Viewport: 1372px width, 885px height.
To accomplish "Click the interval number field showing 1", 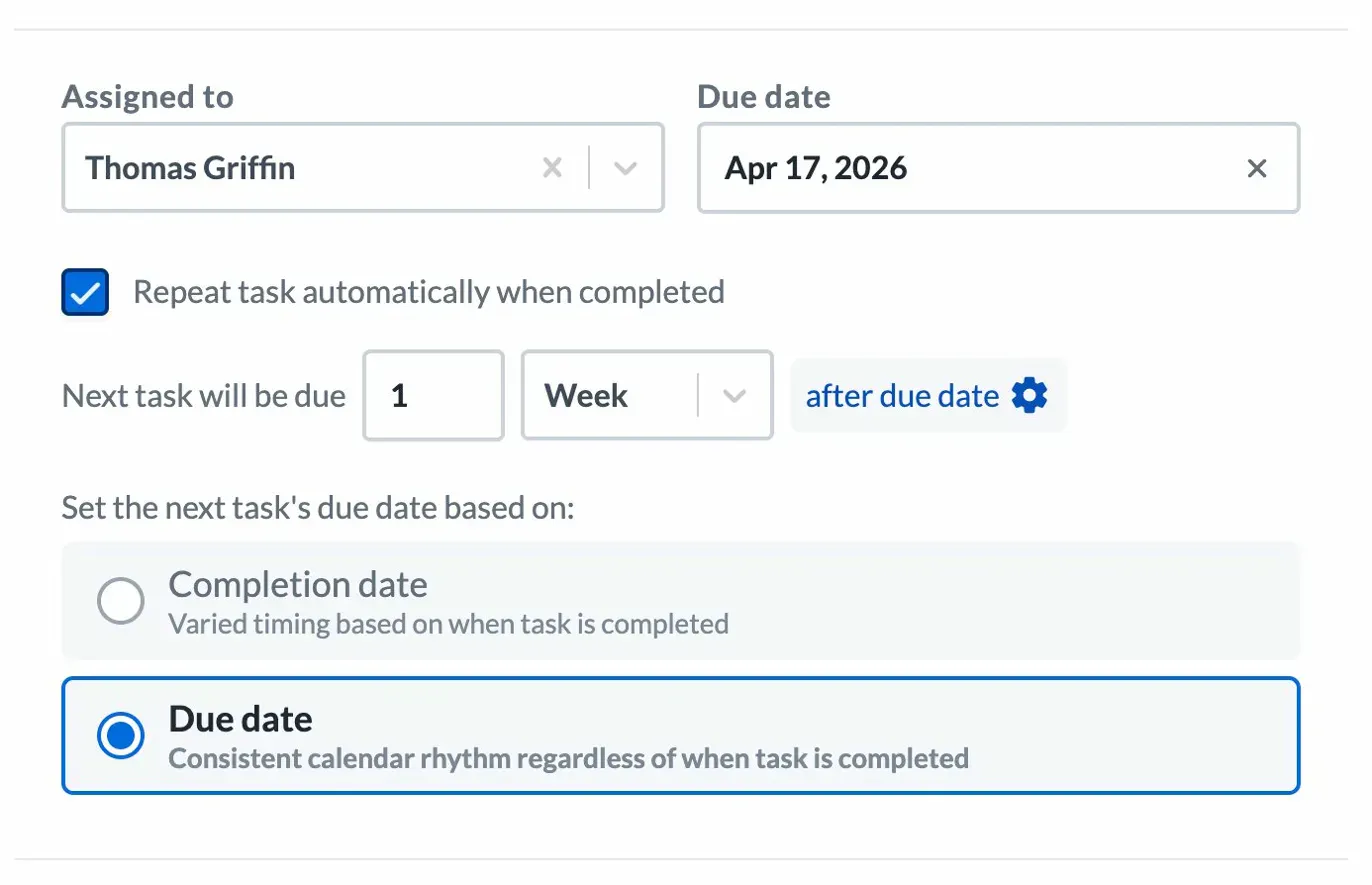I will pyautogui.click(x=433, y=396).
